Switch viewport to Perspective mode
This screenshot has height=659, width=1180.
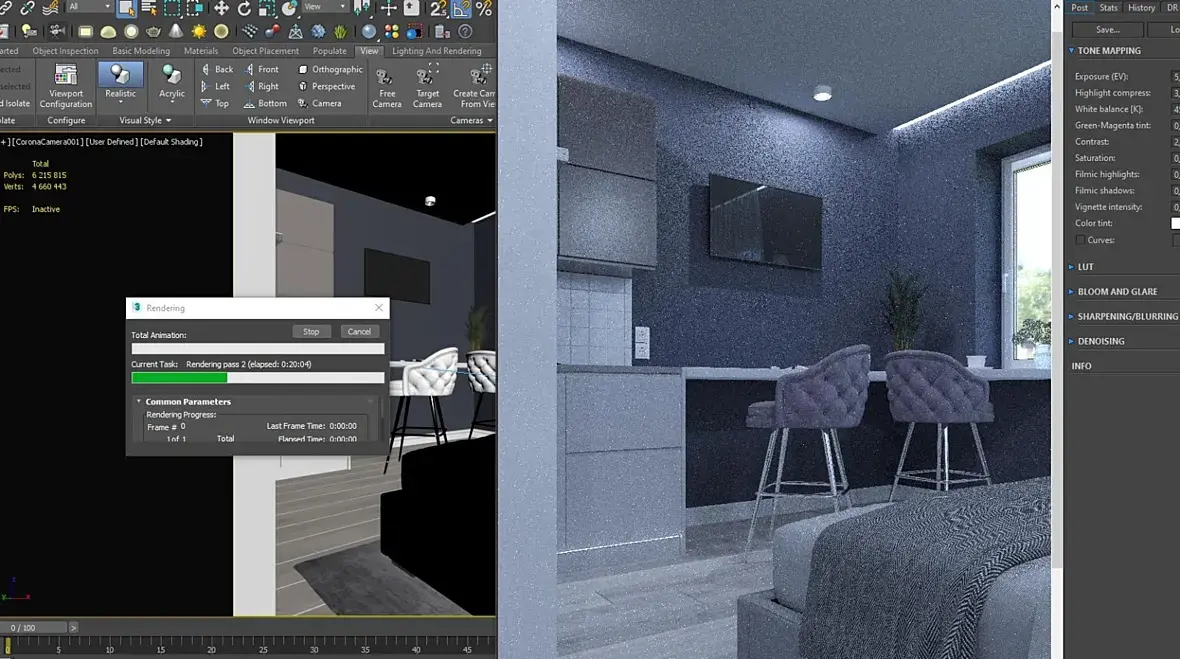click(x=327, y=87)
